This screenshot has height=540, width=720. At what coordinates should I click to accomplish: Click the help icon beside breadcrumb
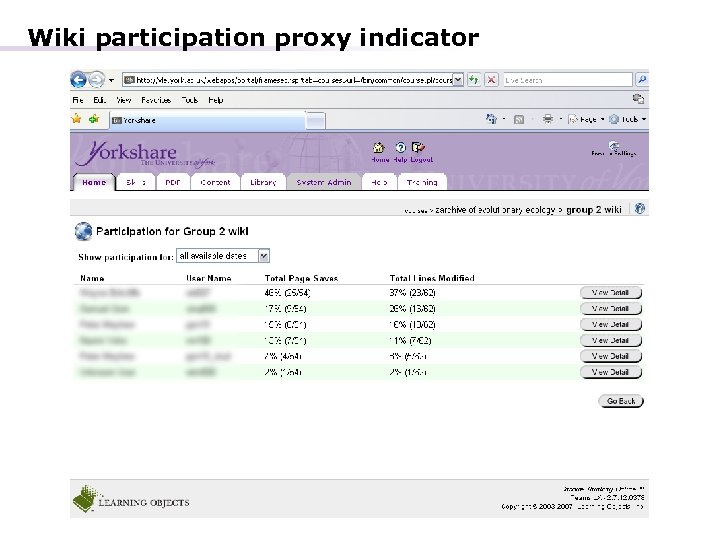[640, 209]
